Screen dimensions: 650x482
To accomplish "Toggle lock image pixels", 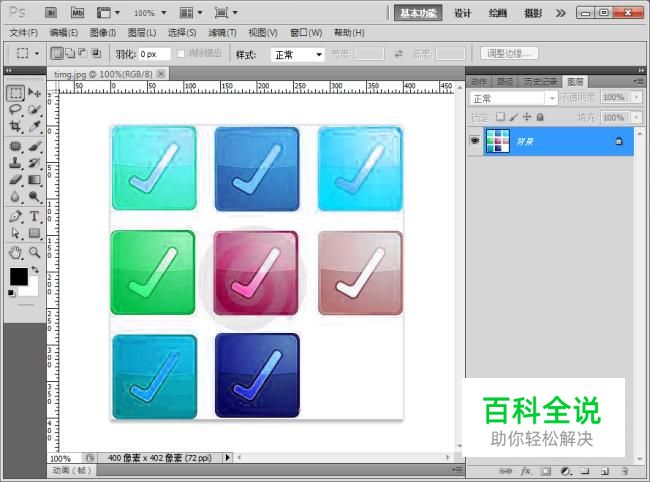I will pyautogui.click(x=514, y=117).
